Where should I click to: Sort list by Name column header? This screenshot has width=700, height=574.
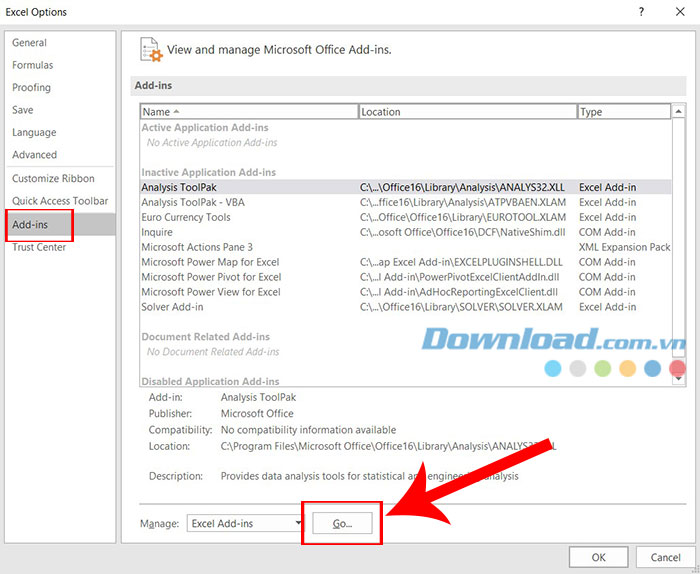pyautogui.click(x=248, y=112)
